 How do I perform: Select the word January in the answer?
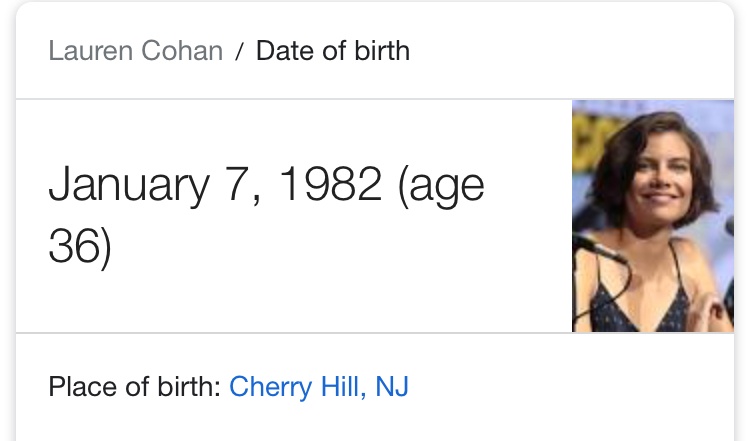(x=129, y=186)
